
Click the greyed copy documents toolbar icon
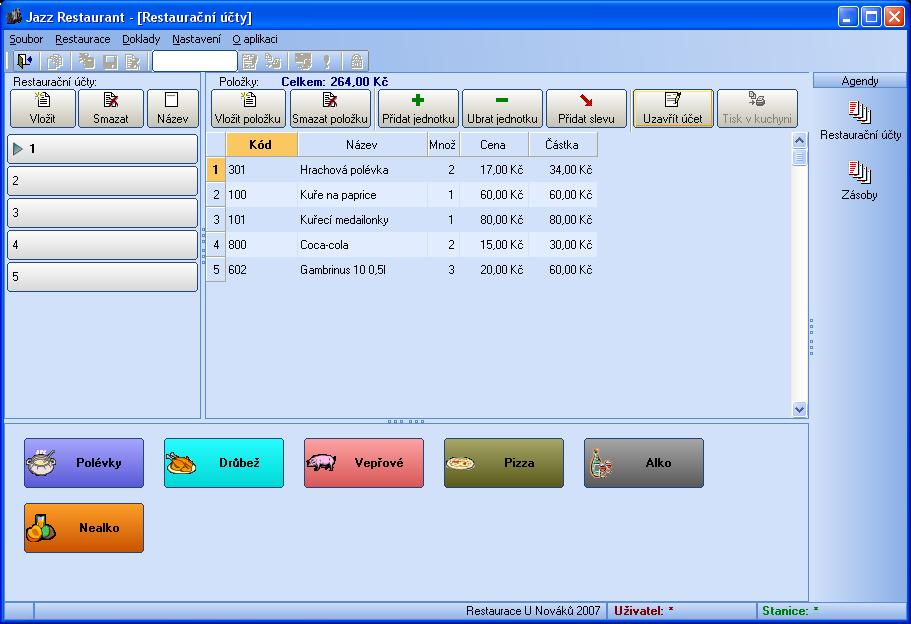(x=55, y=61)
